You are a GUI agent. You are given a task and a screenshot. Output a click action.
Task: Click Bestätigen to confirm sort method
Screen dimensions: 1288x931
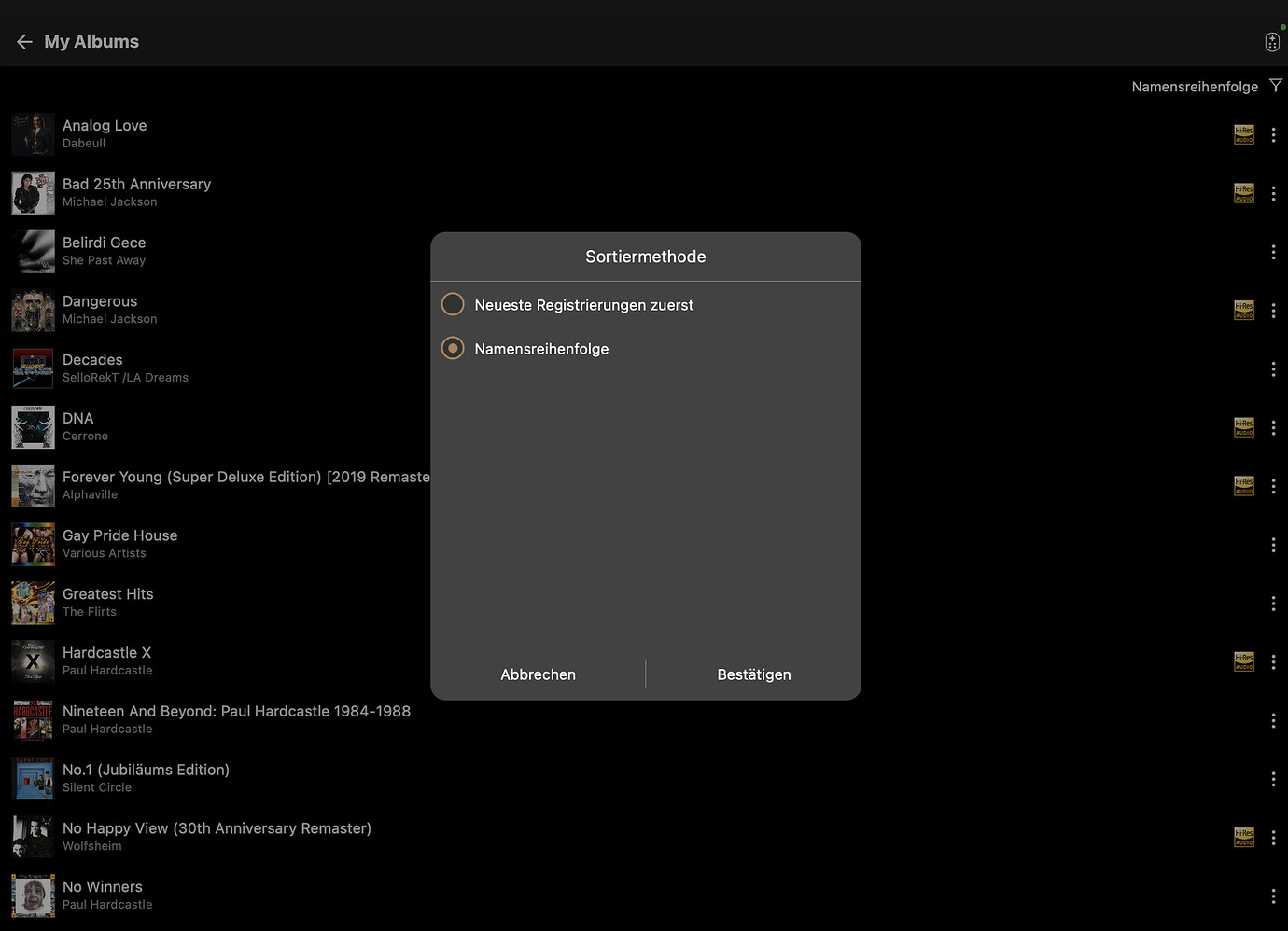point(754,674)
